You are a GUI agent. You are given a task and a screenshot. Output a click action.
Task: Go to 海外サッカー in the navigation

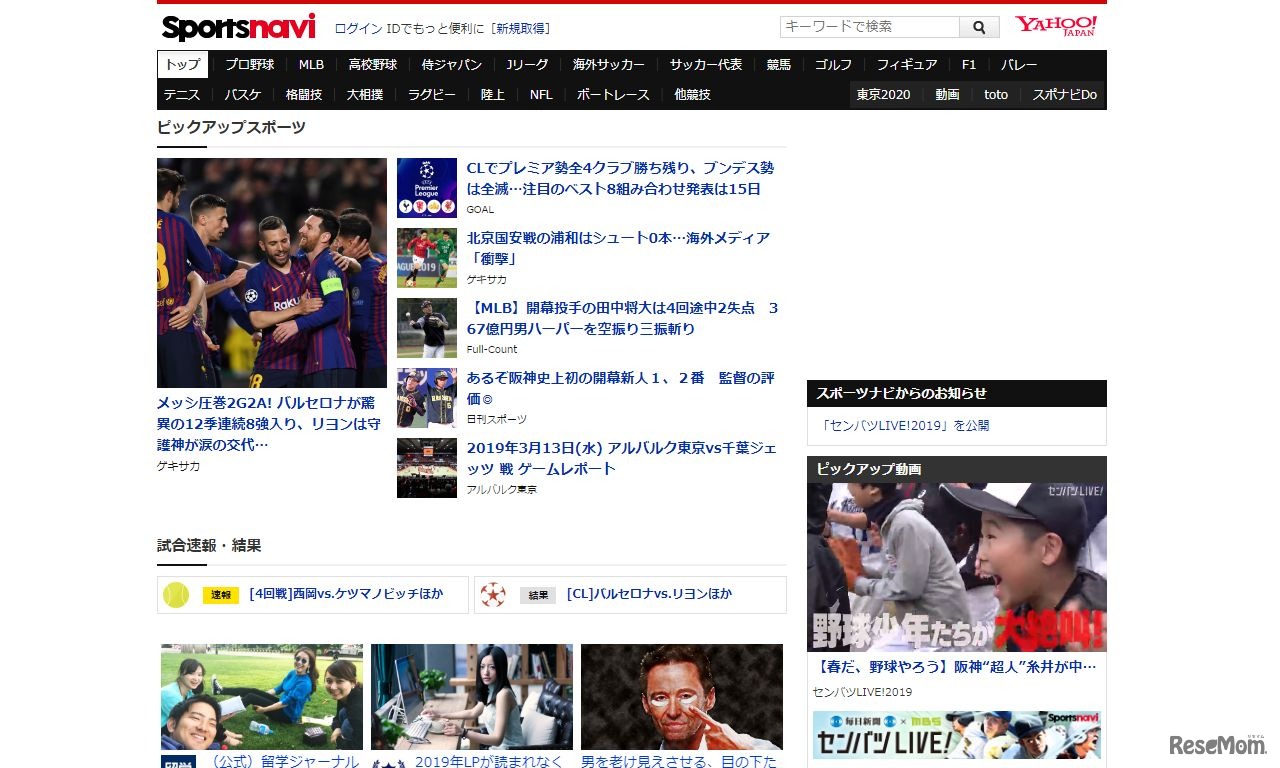609,64
